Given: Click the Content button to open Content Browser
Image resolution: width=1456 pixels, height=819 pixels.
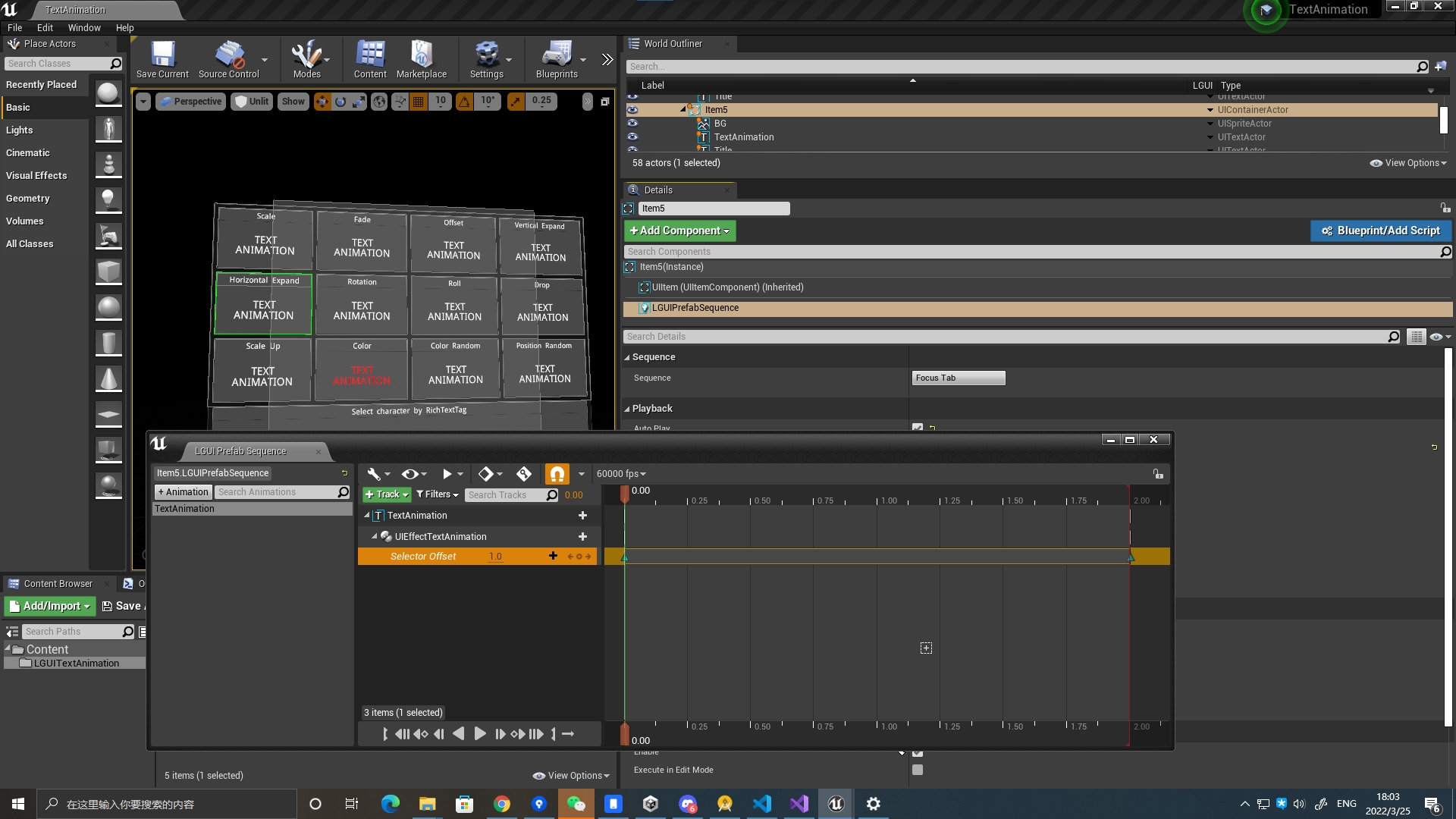Looking at the screenshot, I should click(369, 59).
